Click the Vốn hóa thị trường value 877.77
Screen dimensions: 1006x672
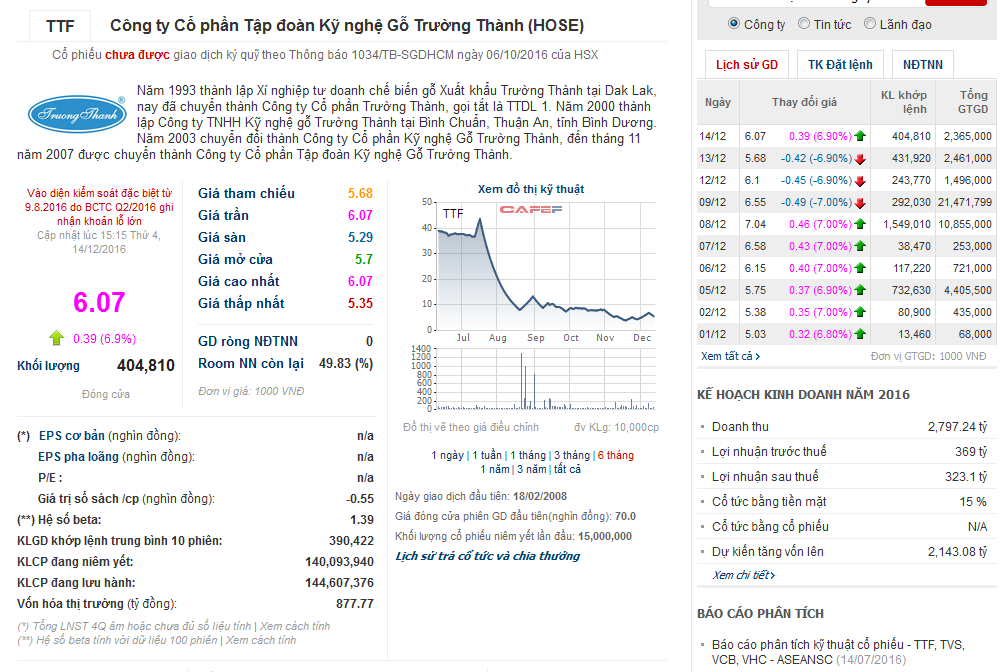[x=355, y=604]
